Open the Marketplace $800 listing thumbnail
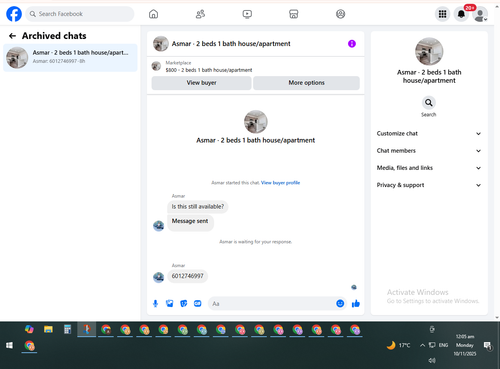This screenshot has width=500, height=369. click(x=156, y=66)
